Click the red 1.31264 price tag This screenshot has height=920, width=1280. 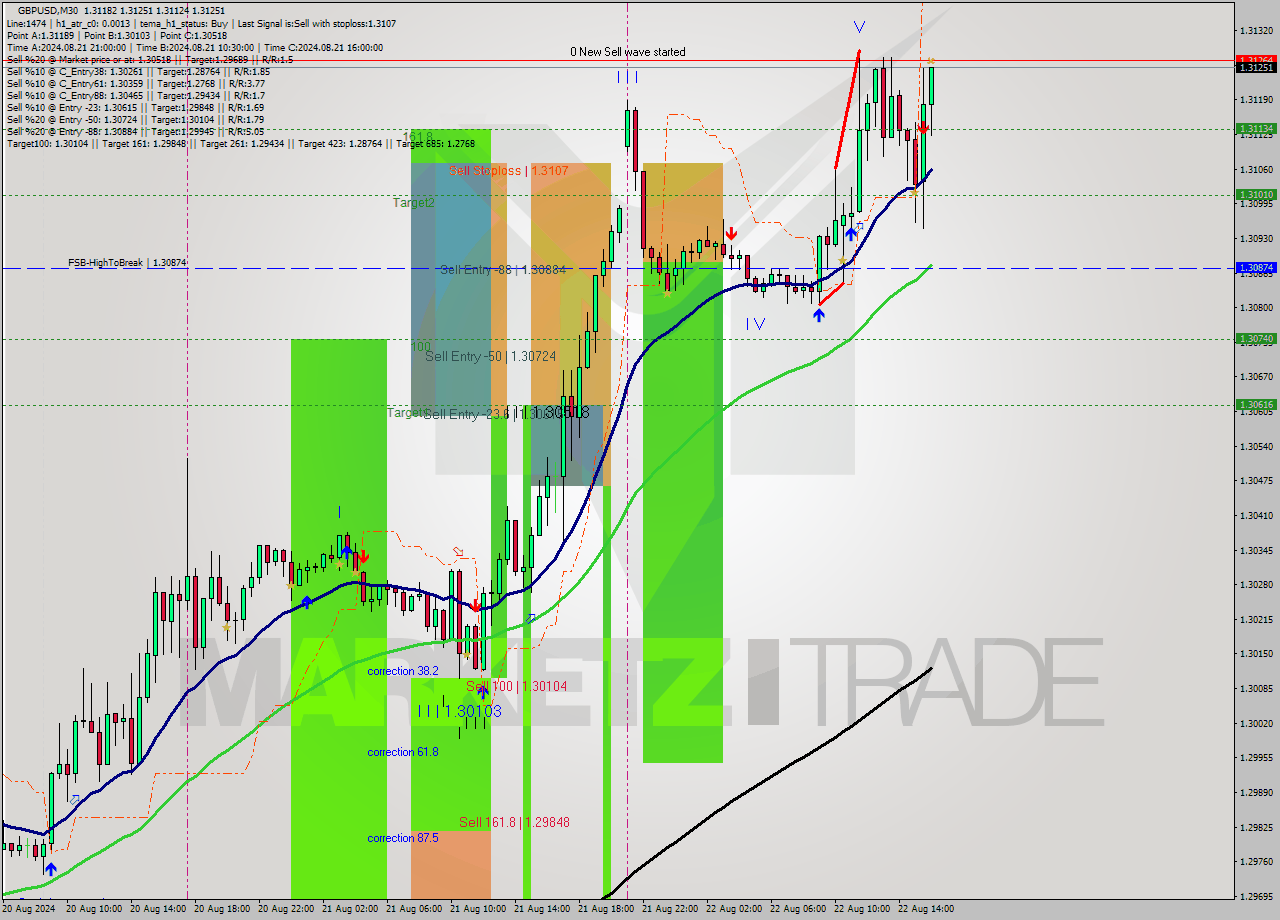coord(1256,60)
